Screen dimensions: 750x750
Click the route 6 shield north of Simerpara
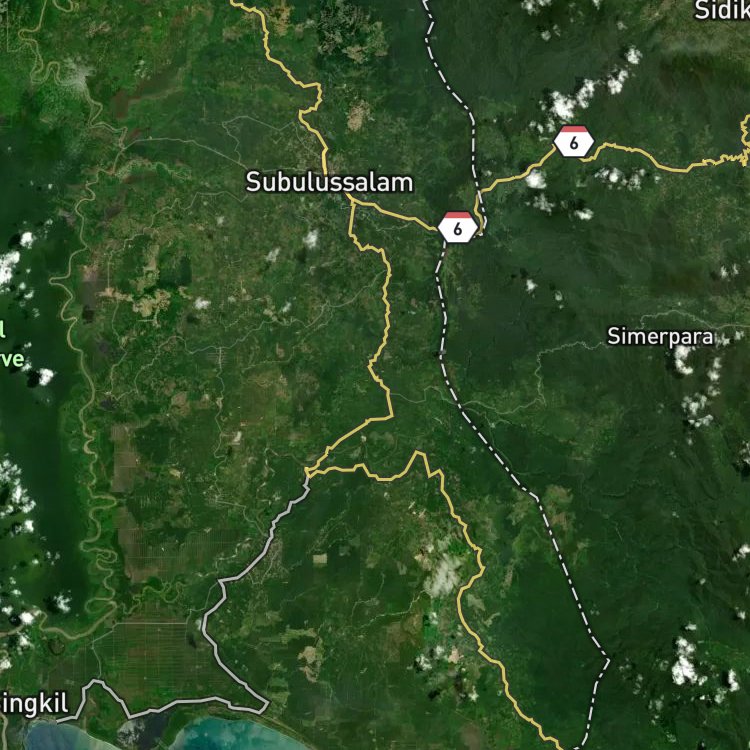pos(574,141)
